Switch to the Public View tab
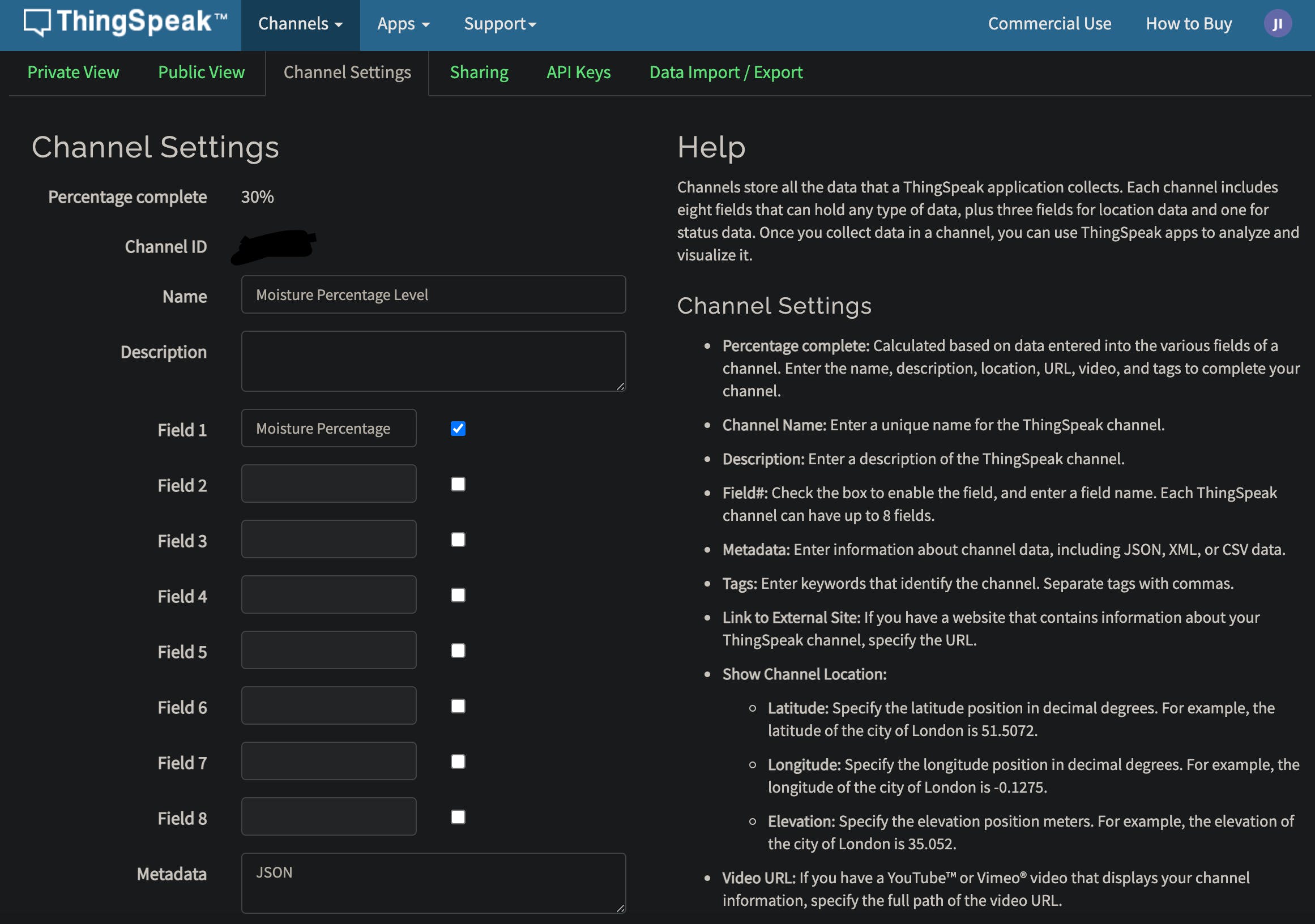This screenshot has width=1315, height=924. pos(201,72)
